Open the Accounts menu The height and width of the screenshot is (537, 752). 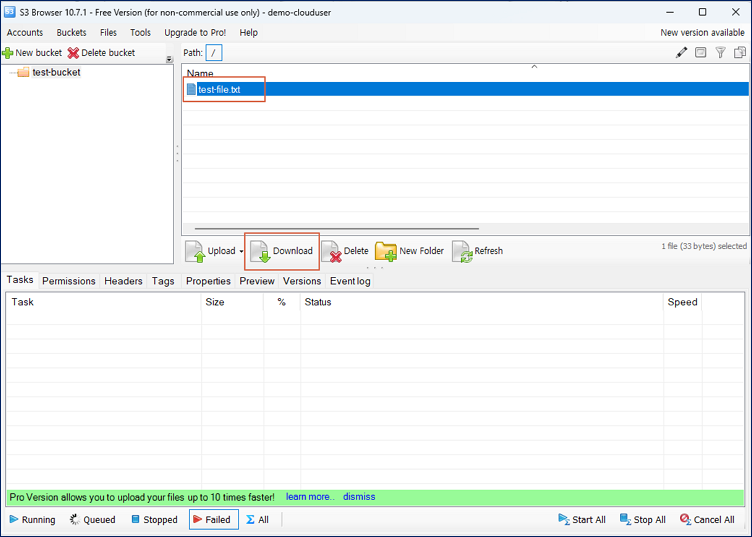(25, 33)
